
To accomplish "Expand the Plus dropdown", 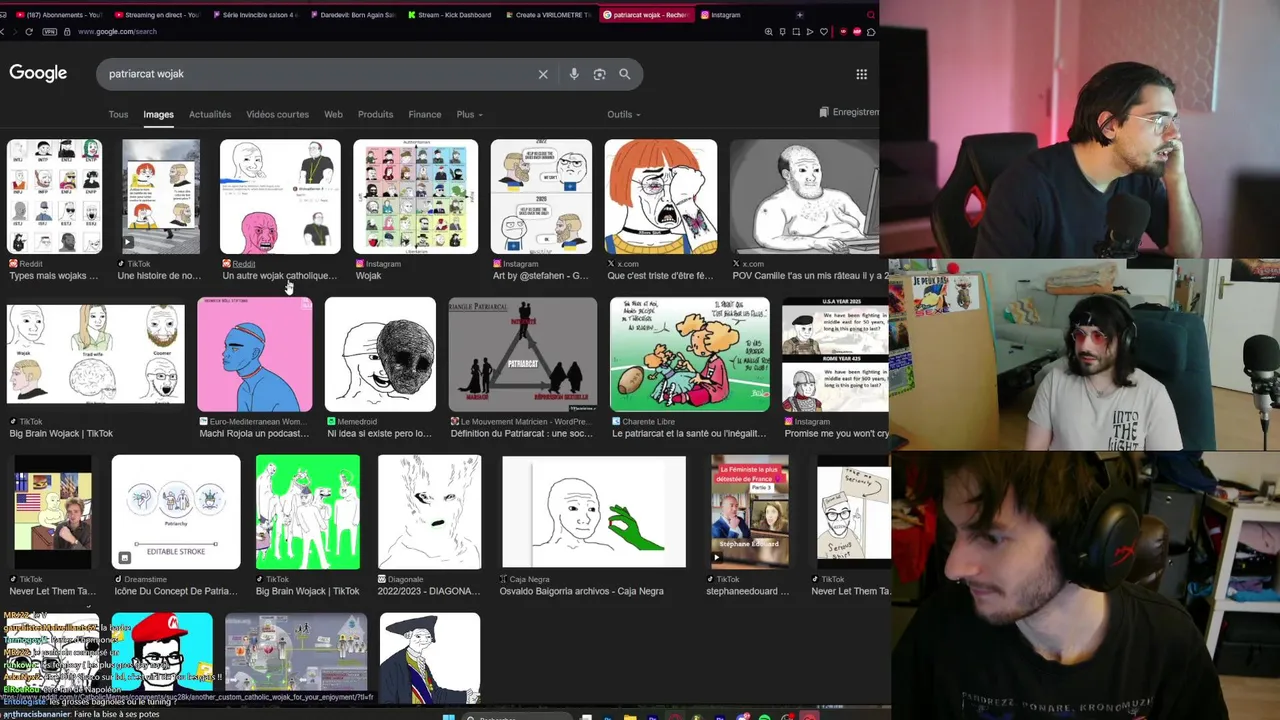I will point(469,114).
